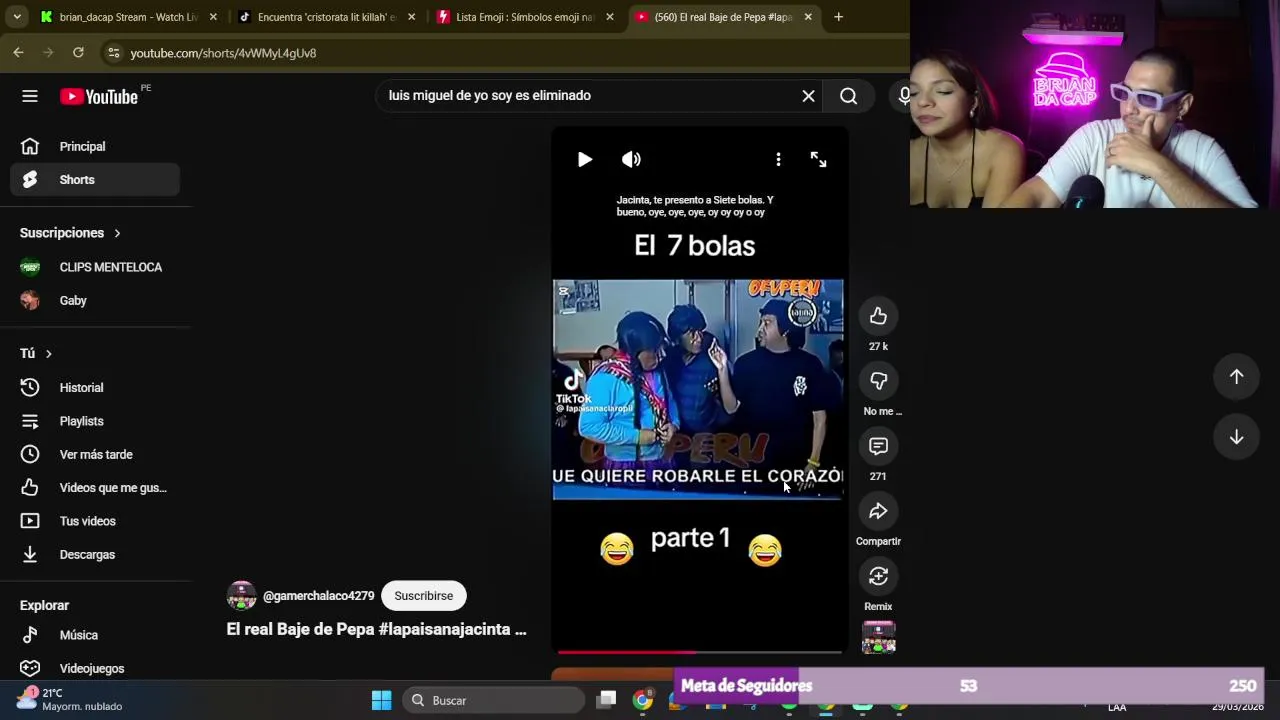Mute the Short's volume
This screenshot has height=720, width=1280.
tap(631, 159)
